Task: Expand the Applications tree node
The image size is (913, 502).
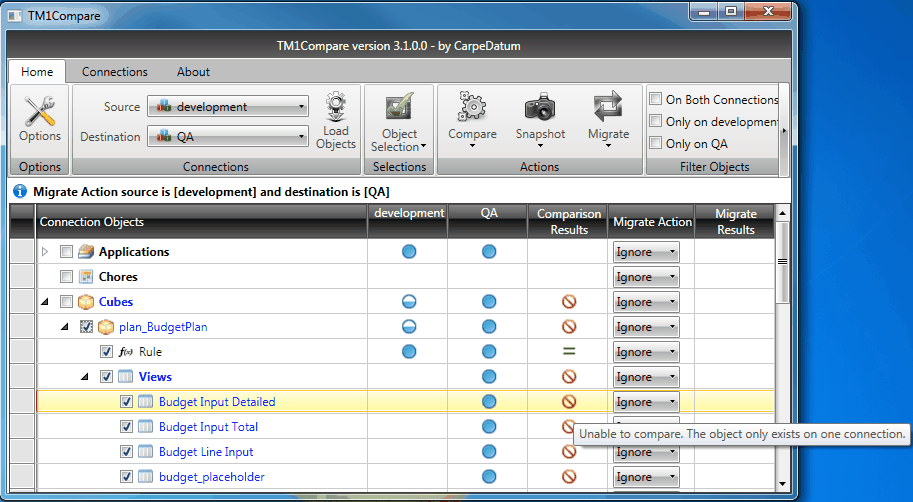Action: click(x=45, y=252)
